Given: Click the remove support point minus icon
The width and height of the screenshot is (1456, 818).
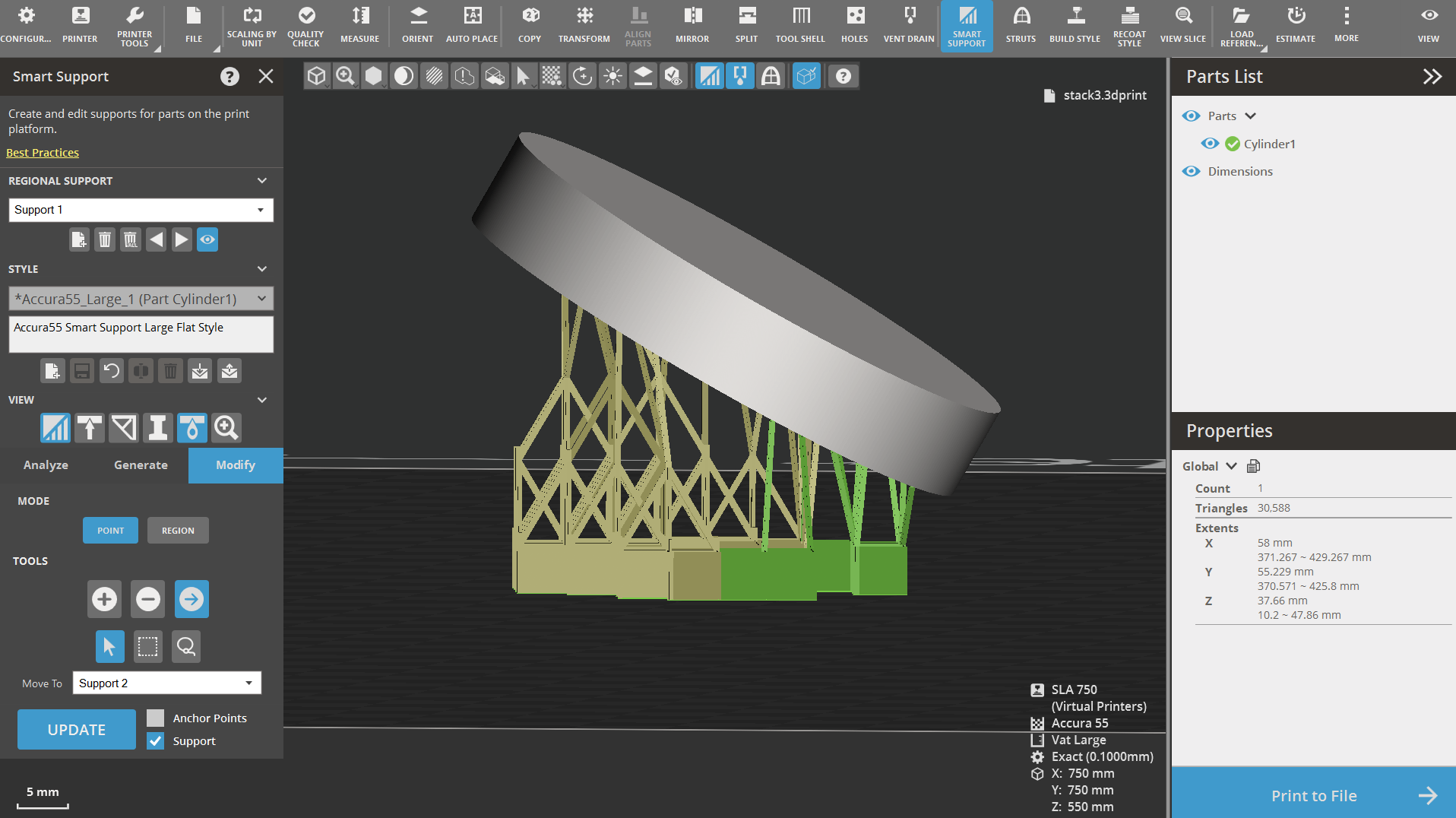Looking at the screenshot, I should [x=148, y=599].
